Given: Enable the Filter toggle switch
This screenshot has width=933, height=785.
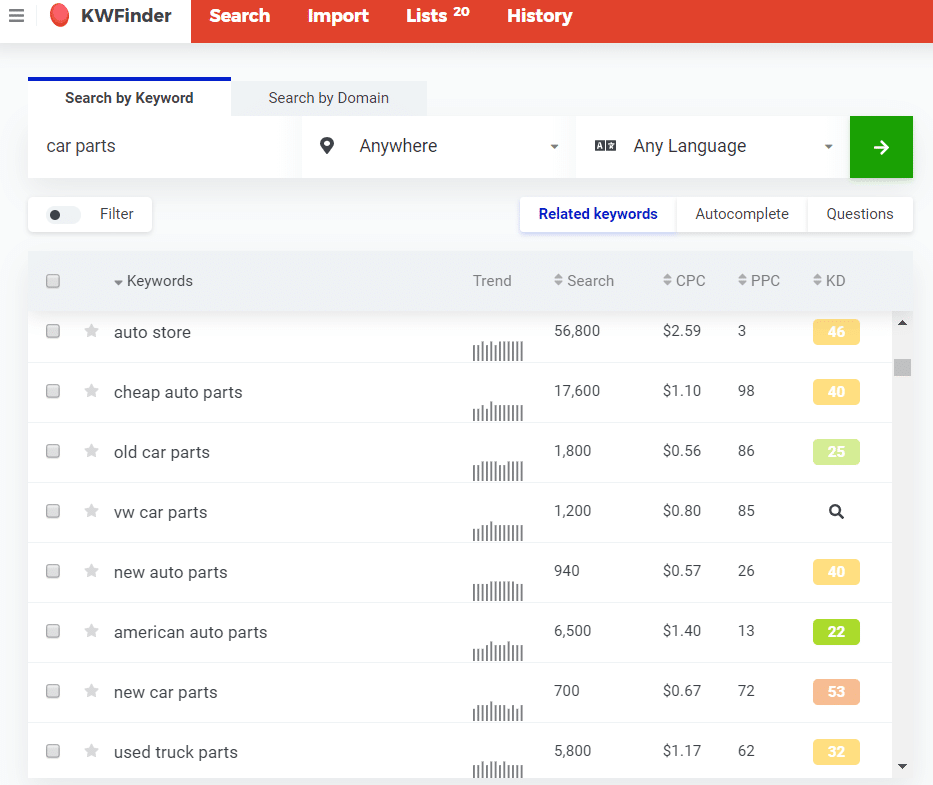Looking at the screenshot, I should coord(64,214).
